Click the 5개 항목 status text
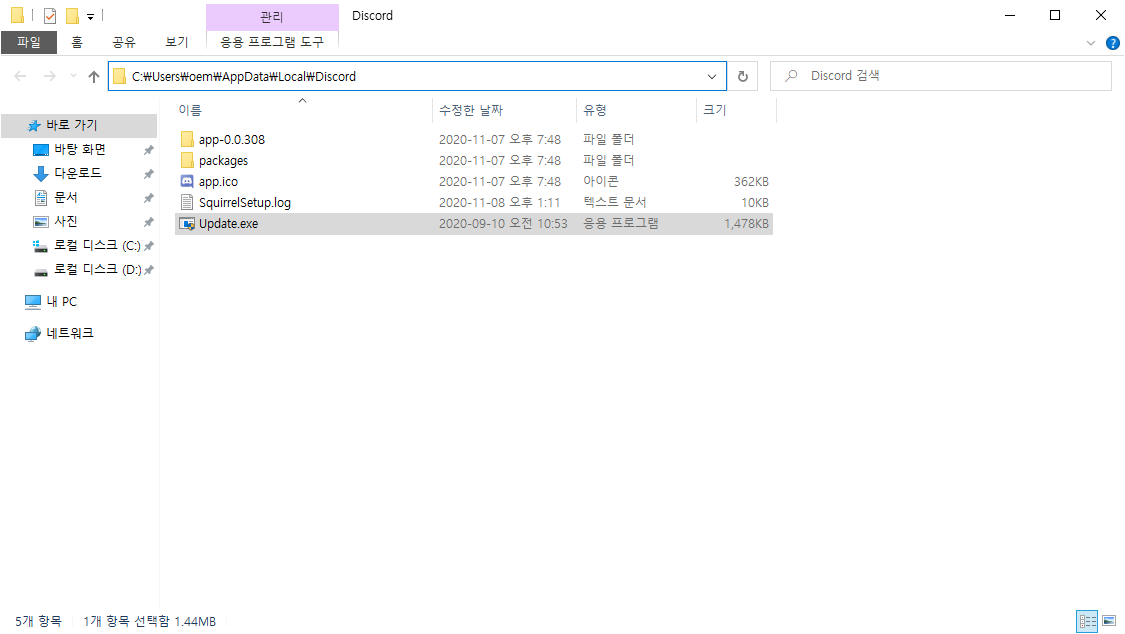The height and width of the screenshot is (634, 1125). [x=39, y=621]
